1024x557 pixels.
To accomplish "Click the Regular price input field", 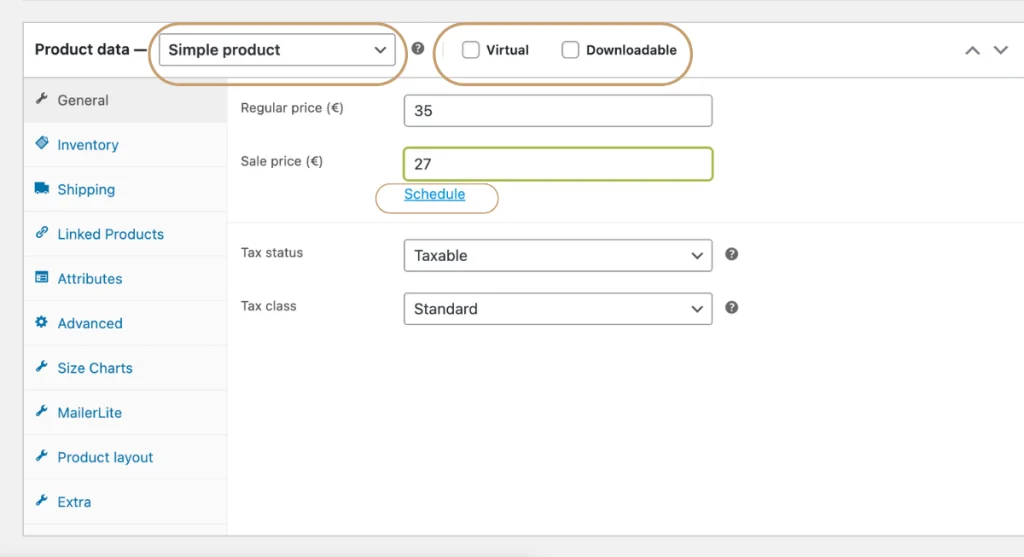I will [x=558, y=110].
